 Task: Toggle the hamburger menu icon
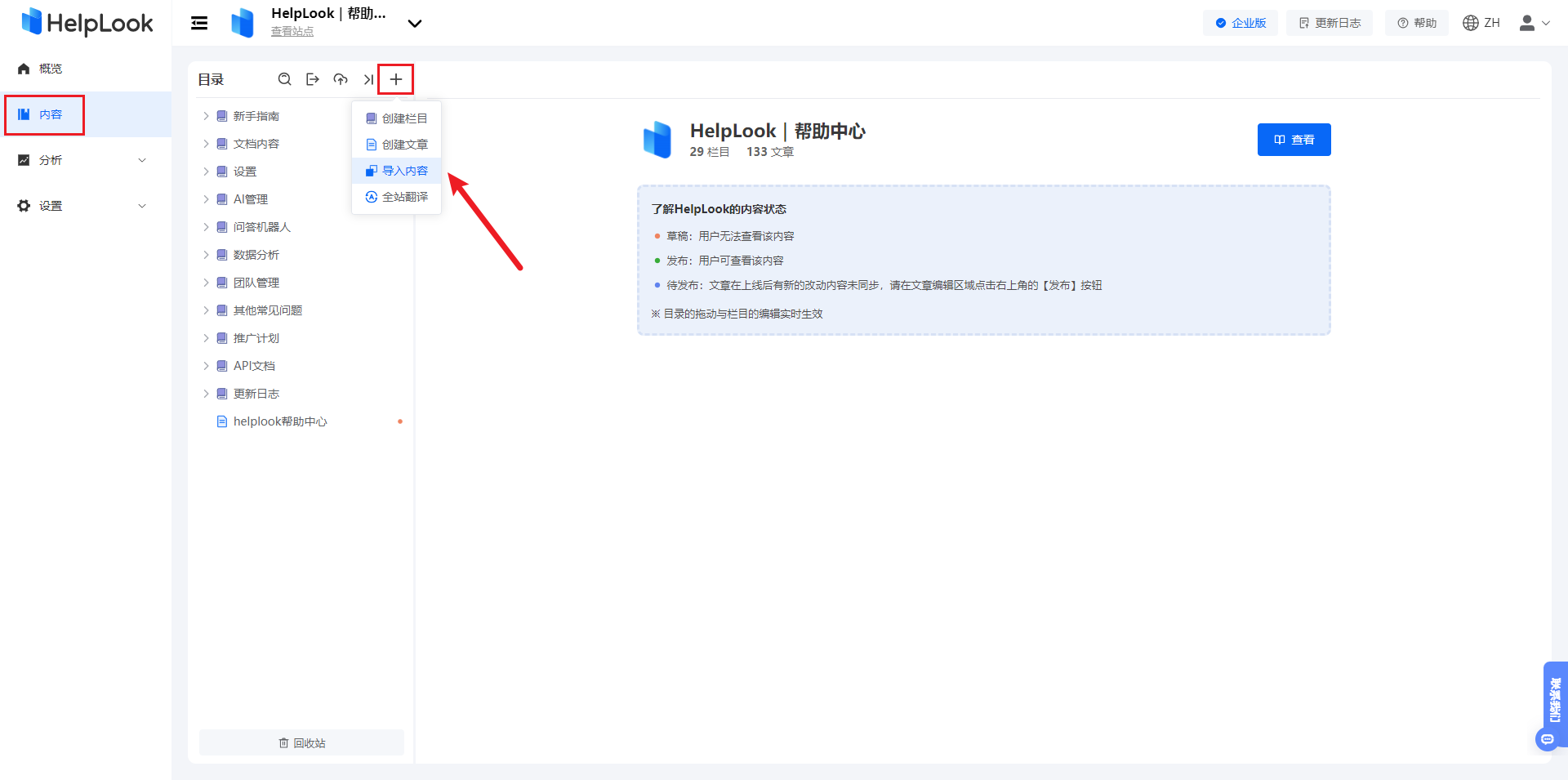click(199, 23)
